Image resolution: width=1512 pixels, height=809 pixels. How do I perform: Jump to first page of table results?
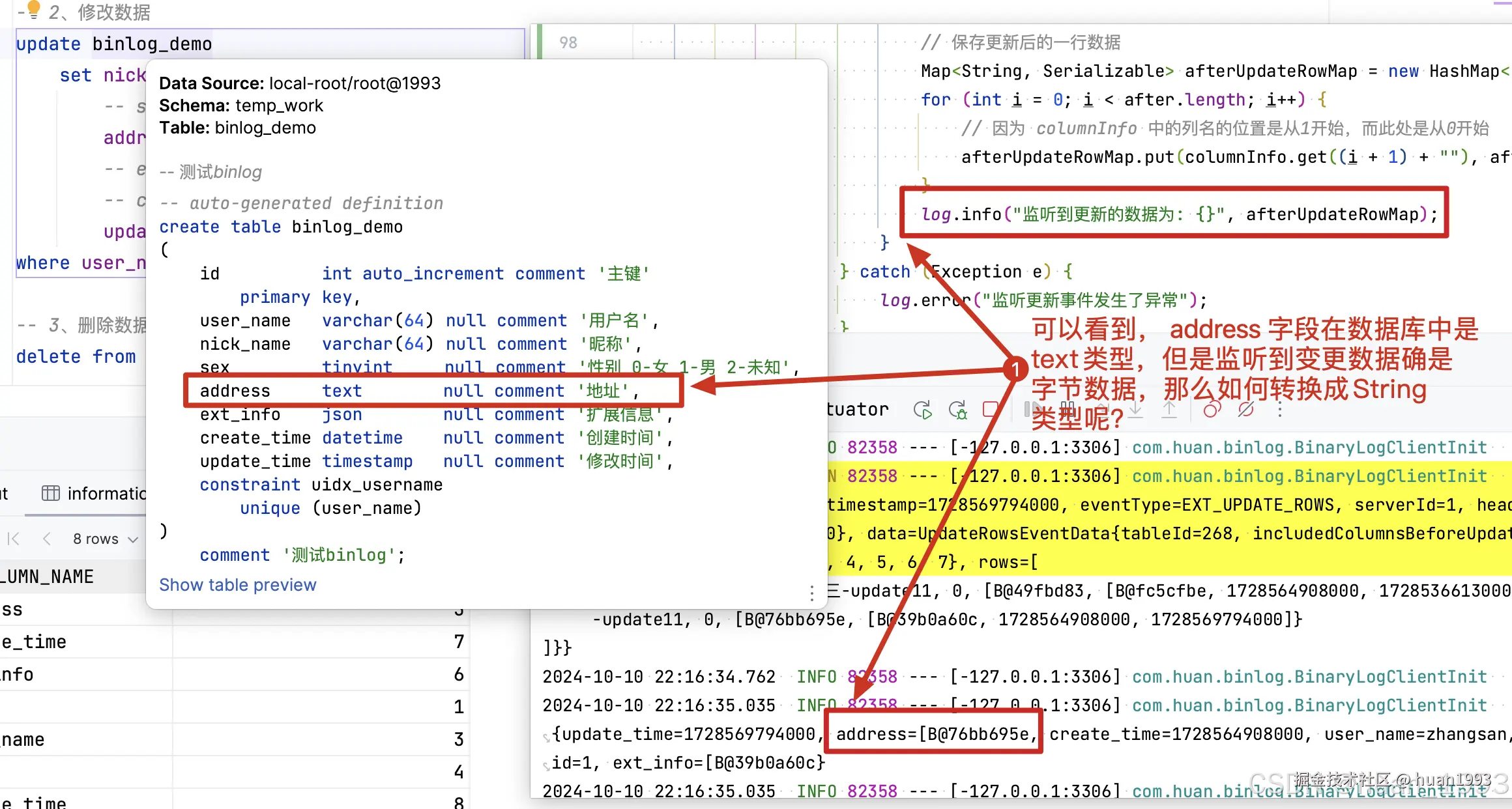click(13, 539)
